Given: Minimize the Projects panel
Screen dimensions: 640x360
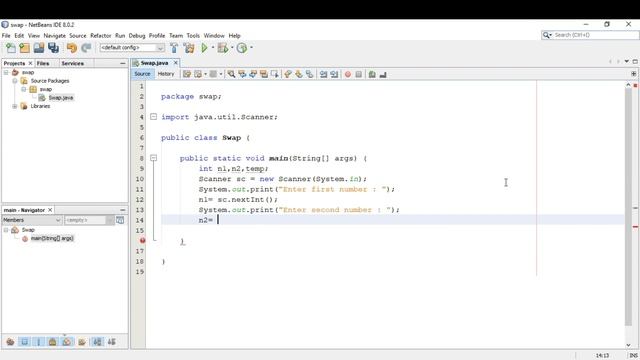Looking at the screenshot, I should [123, 63].
